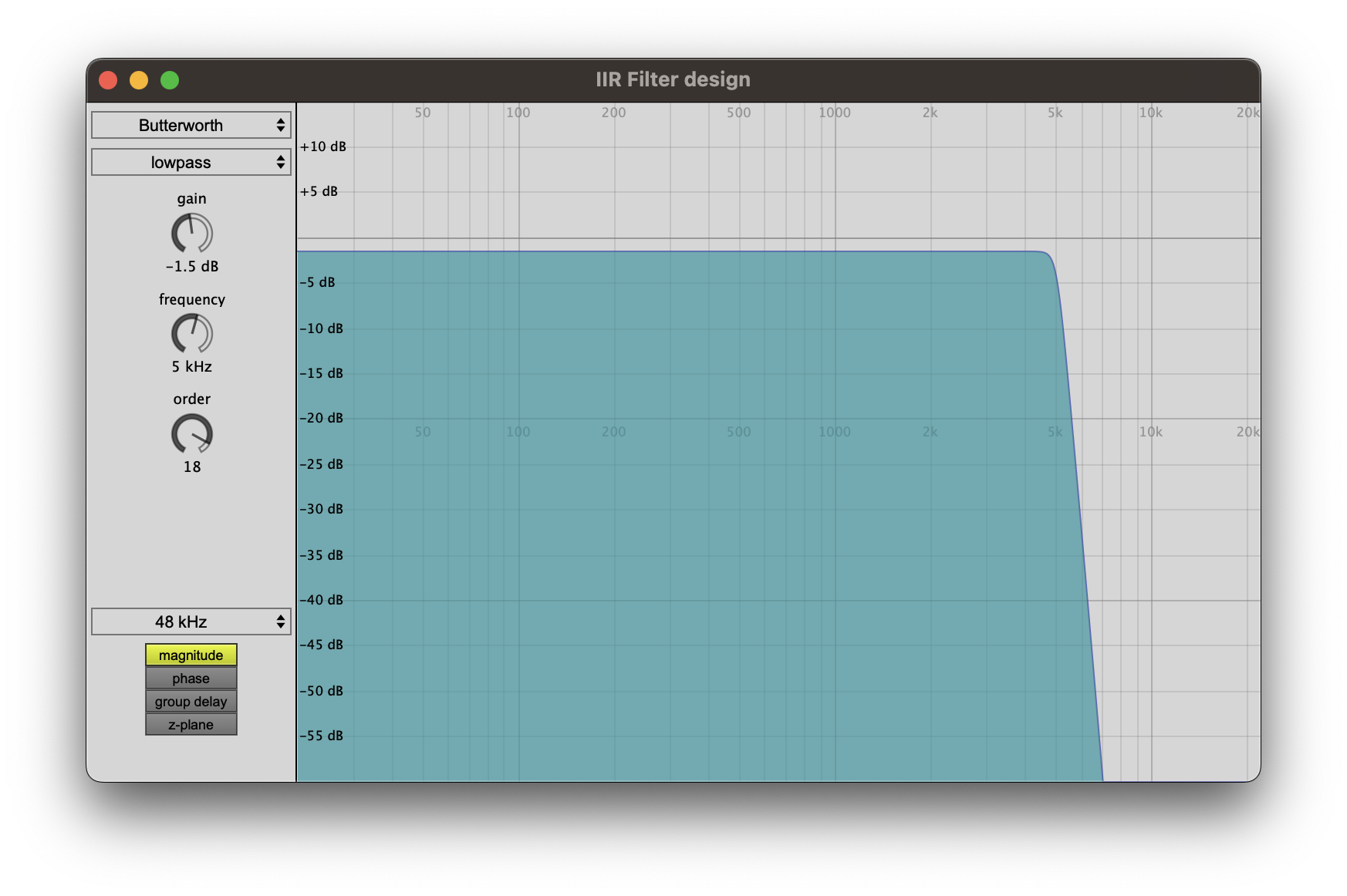The height and width of the screenshot is (896, 1347).
Task: Click the -20 dB axis label
Action: tap(322, 418)
